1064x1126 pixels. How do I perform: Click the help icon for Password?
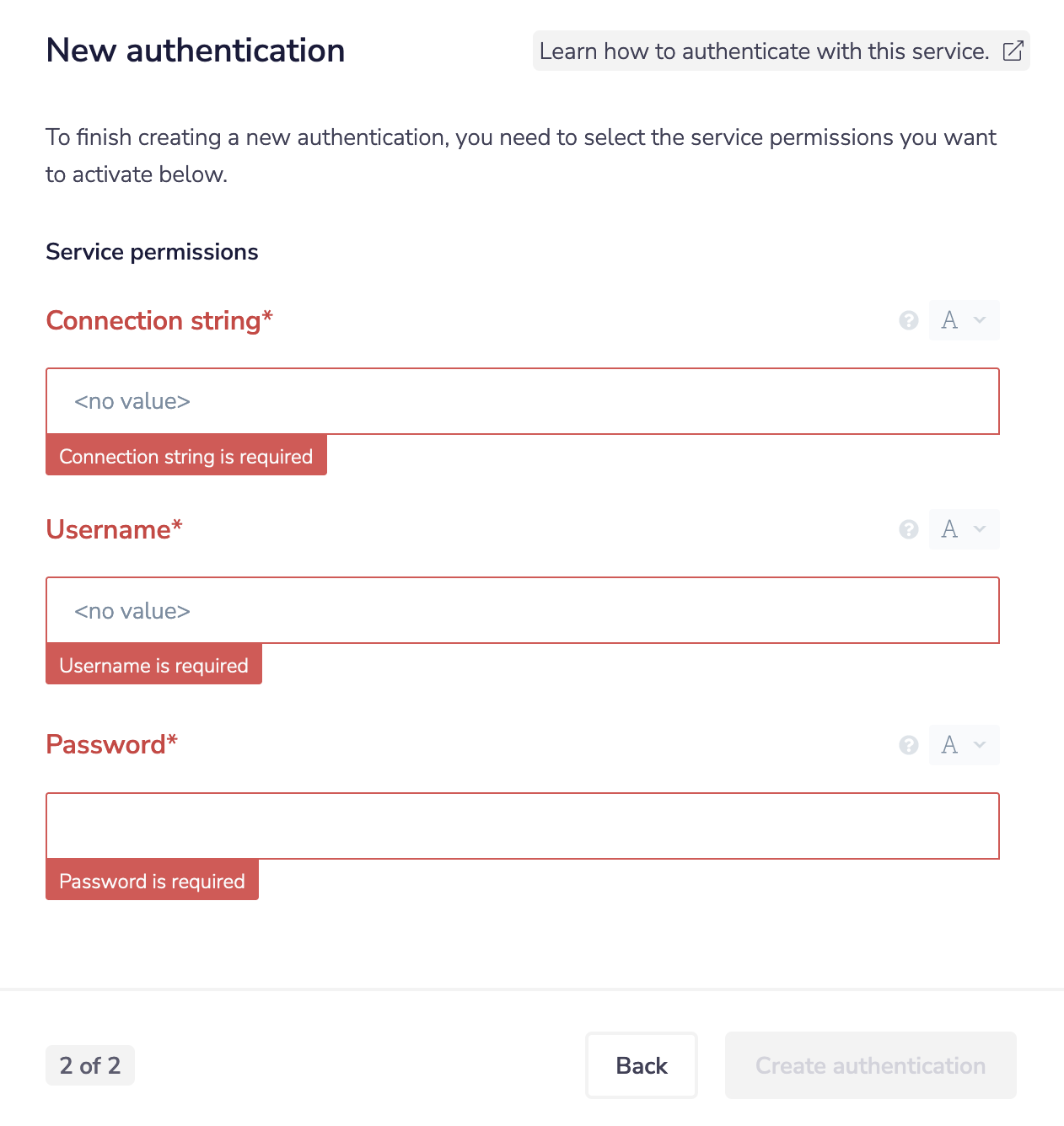click(908, 745)
